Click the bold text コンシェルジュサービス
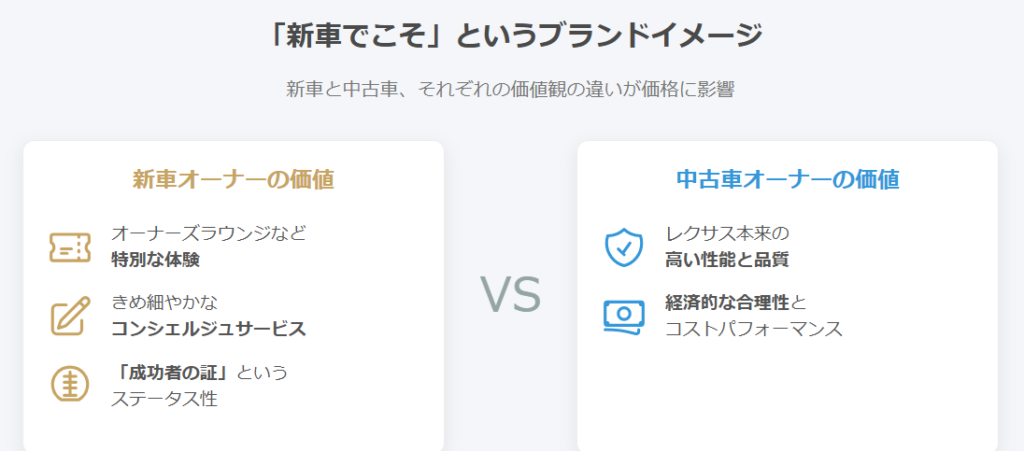The image size is (1024, 451). pyautogui.click(x=208, y=329)
